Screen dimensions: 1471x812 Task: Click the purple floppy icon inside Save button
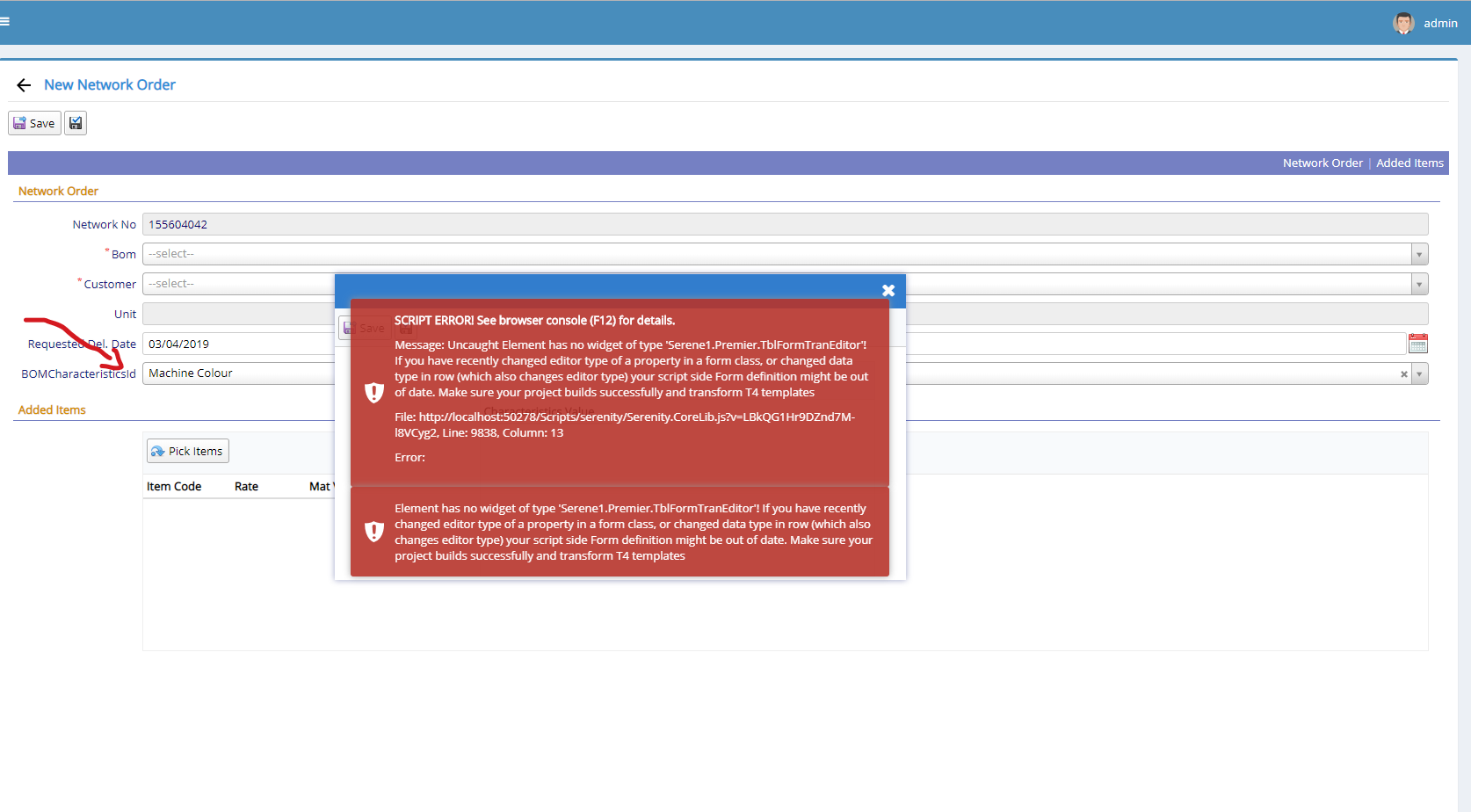19,123
